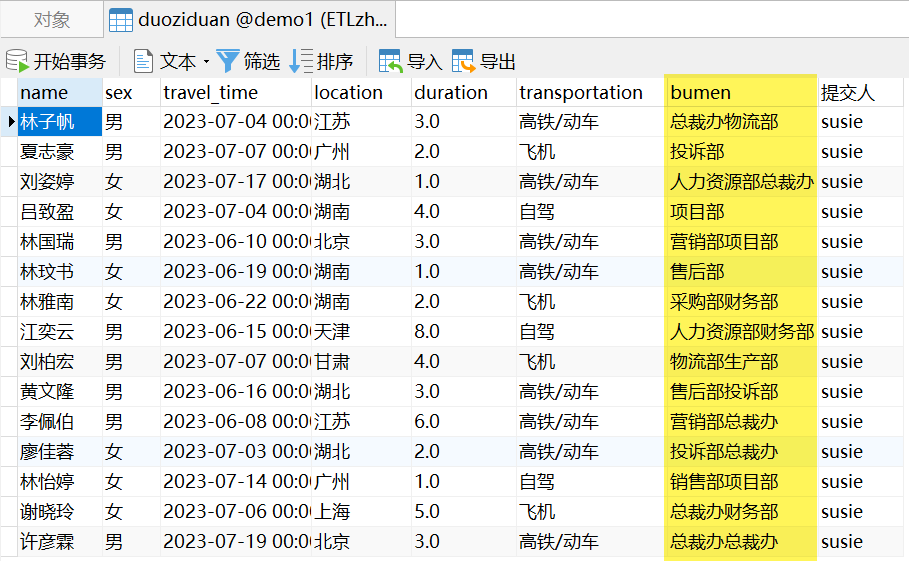The image size is (909, 561).
Task: Select the name cell 夏志豪
Action: [x=48, y=152]
